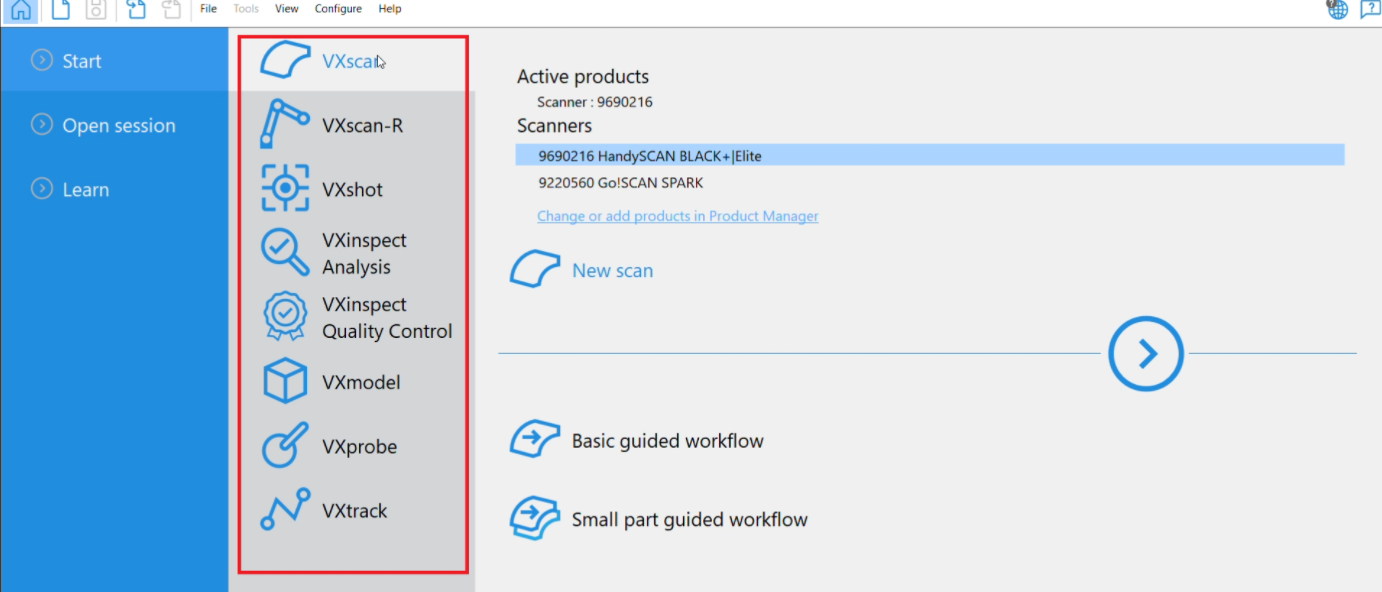
Task: Open the help speech-bubble question icon
Action: (1369, 10)
